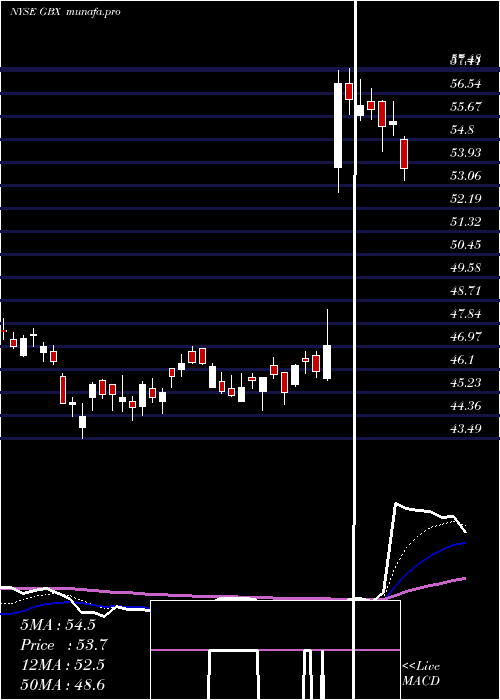Click the MACD histogram panel
Image resolution: width=500 pixels, height=700 pixels.
[275, 650]
